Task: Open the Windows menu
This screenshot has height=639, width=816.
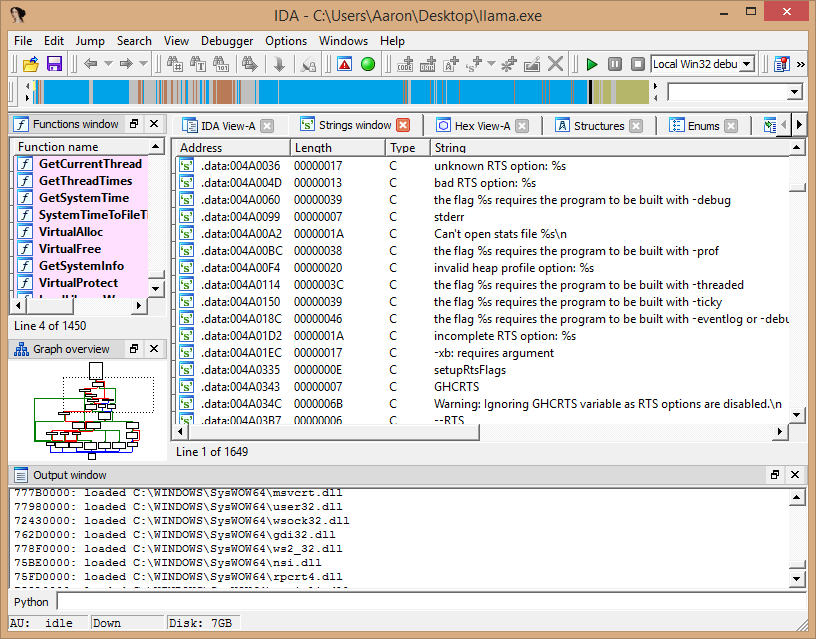Action: coord(343,41)
